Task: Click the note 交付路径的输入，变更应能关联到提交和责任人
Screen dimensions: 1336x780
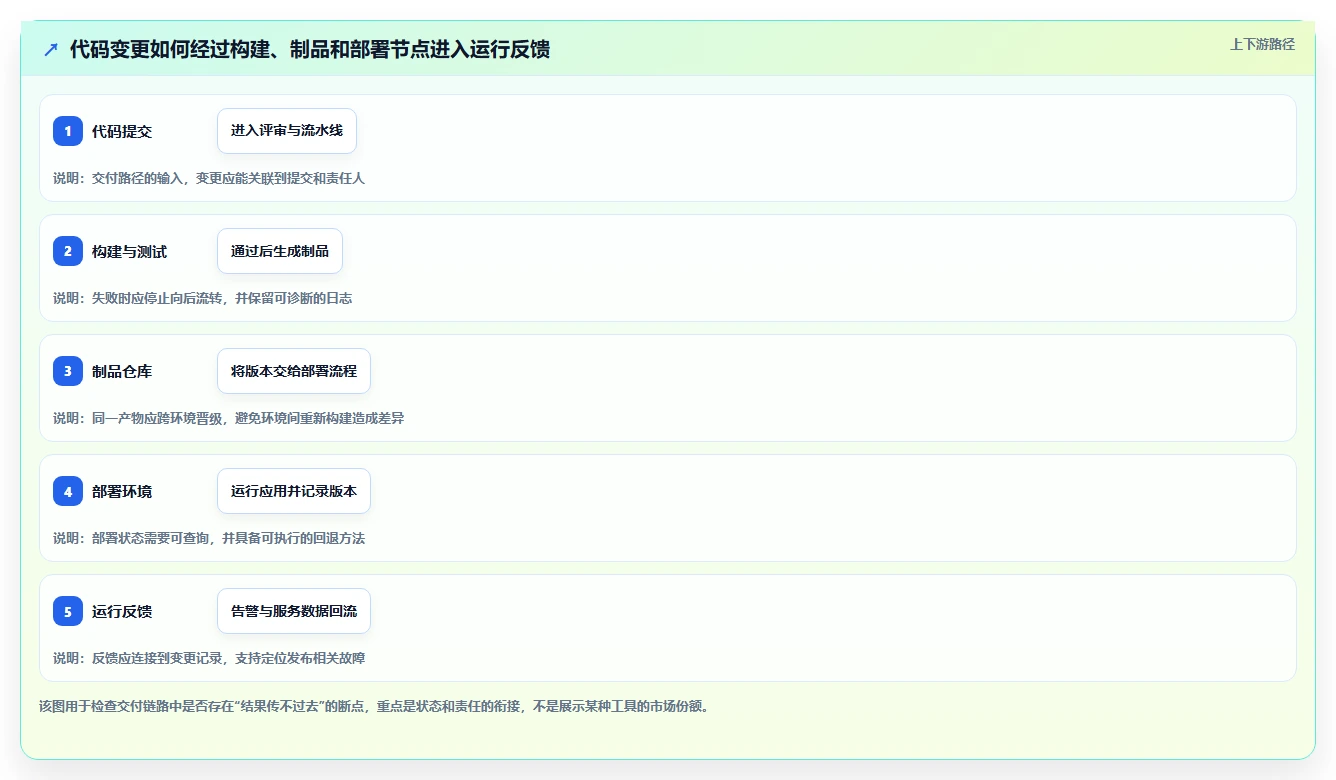Action: pyautogui.click(x=209, y=178)
